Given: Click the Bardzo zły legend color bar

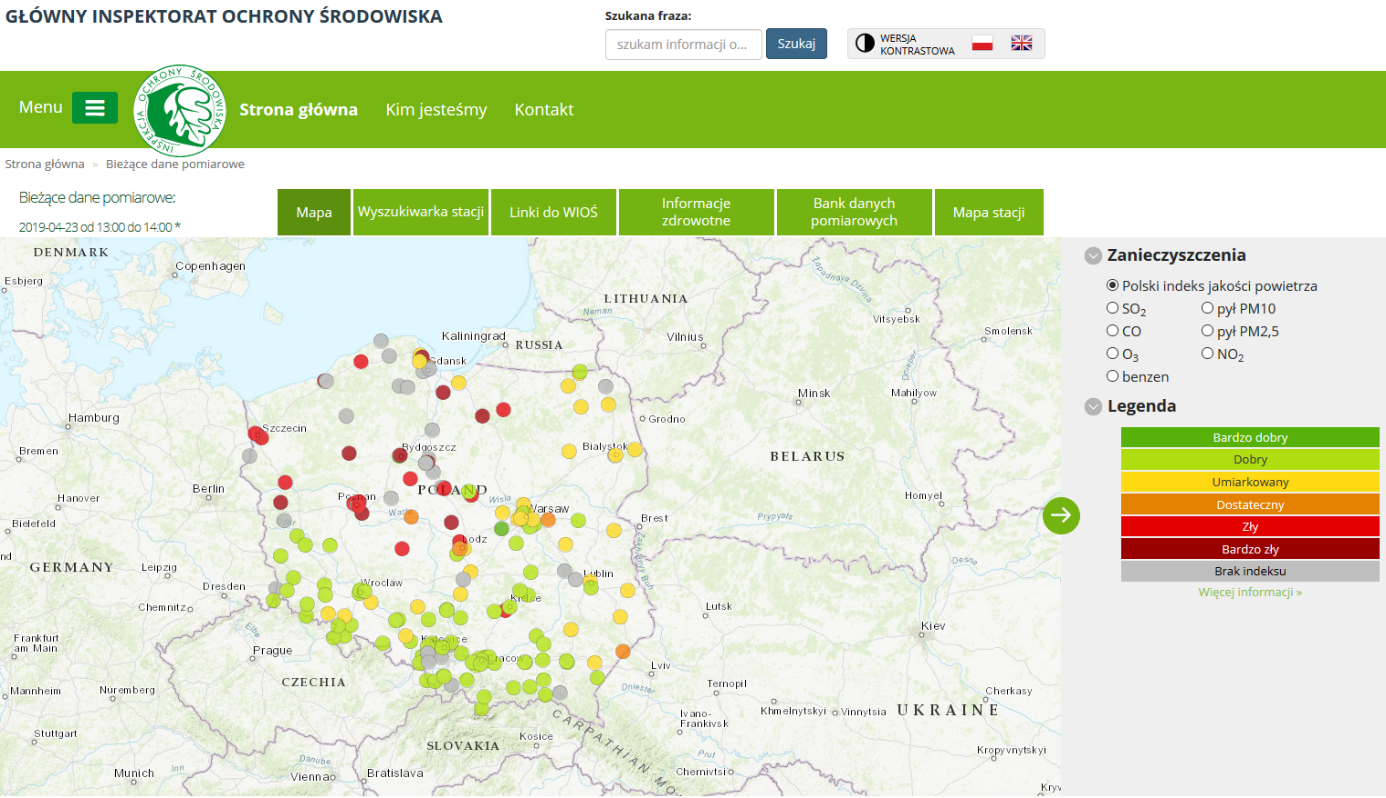Looking at the screenshot, I should point(1250,549).
